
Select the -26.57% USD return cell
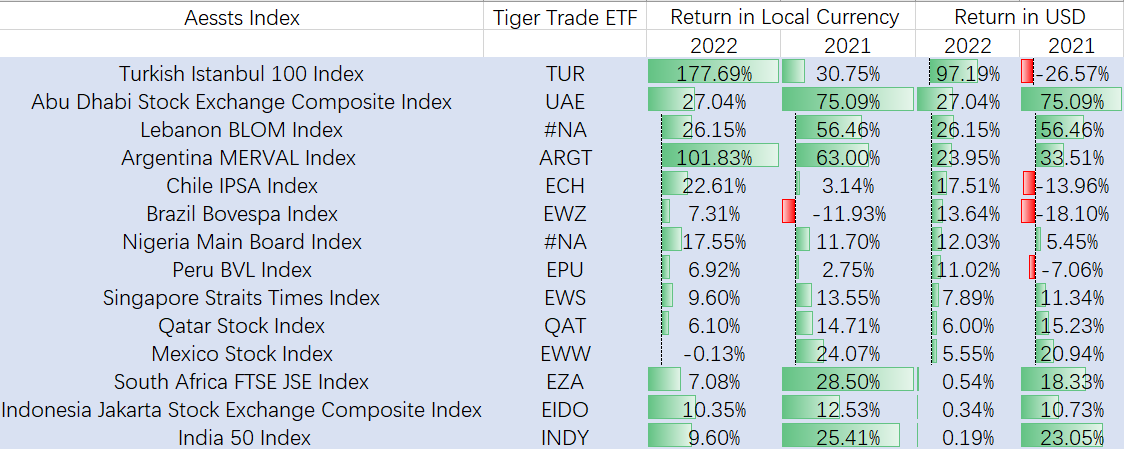coord(1071,74)
